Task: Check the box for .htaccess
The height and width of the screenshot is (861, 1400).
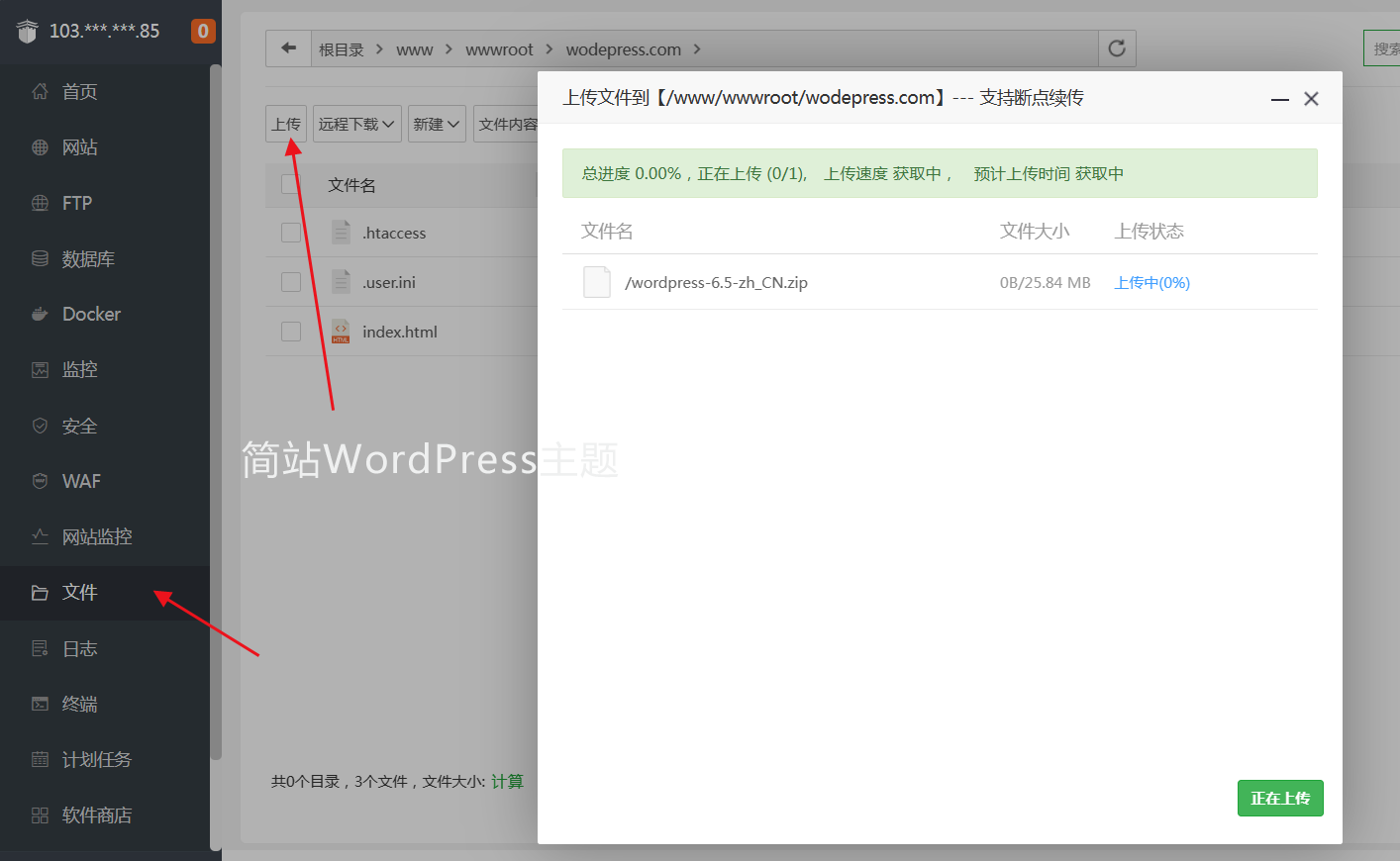Action: (291, 233)
